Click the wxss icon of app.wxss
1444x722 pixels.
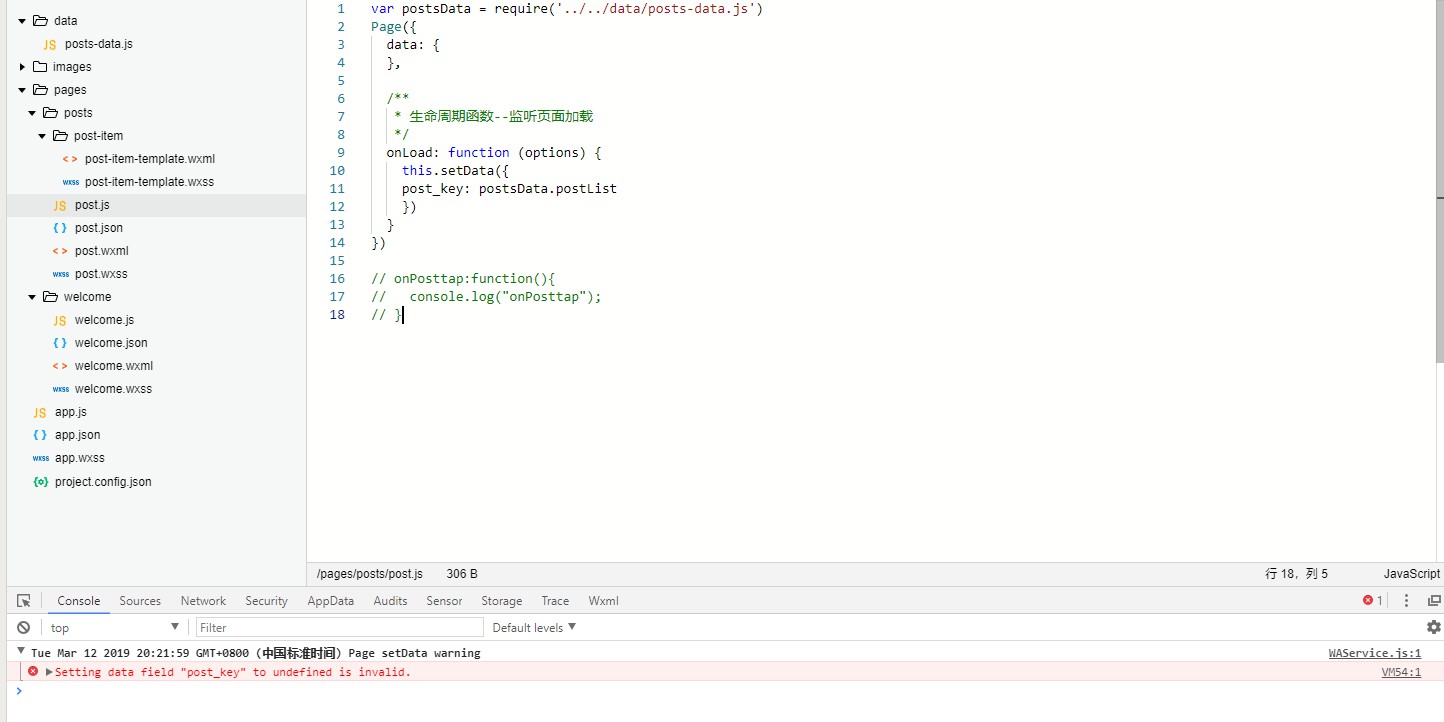pyautogui.click(x=40, y=458)
